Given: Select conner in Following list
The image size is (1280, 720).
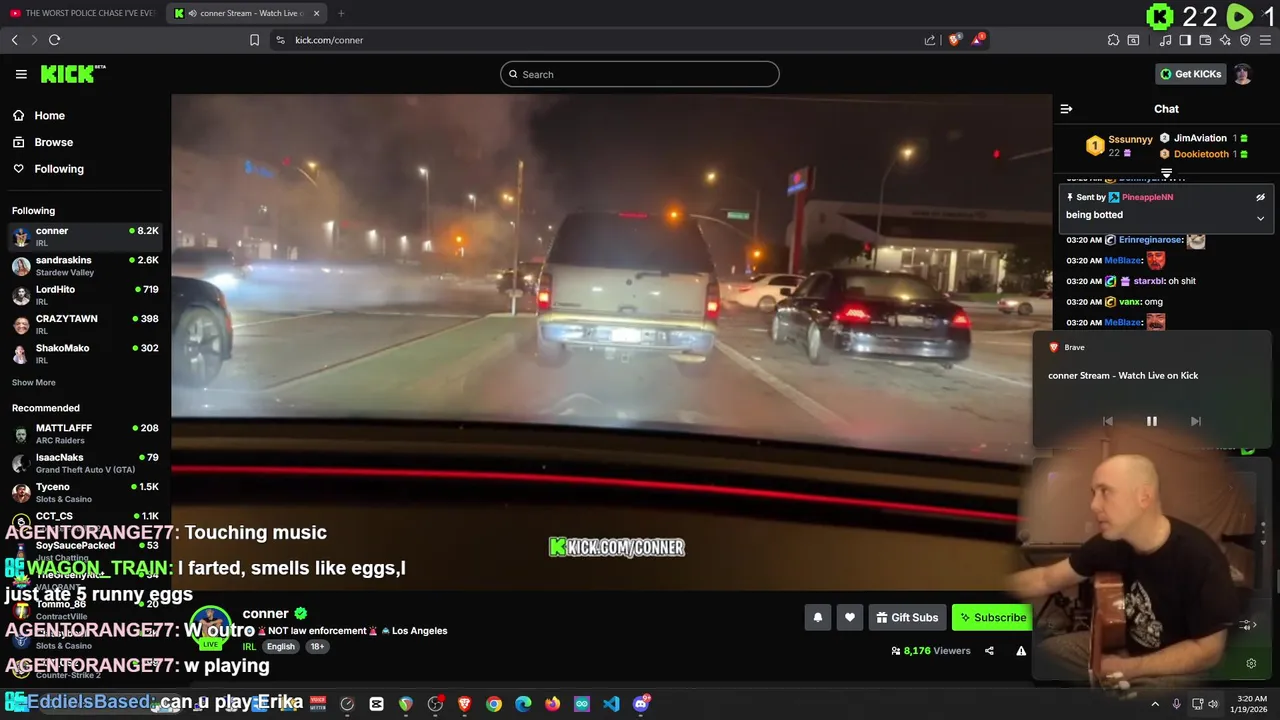Looking at the screenshot, I should click(x=85, y=236).
